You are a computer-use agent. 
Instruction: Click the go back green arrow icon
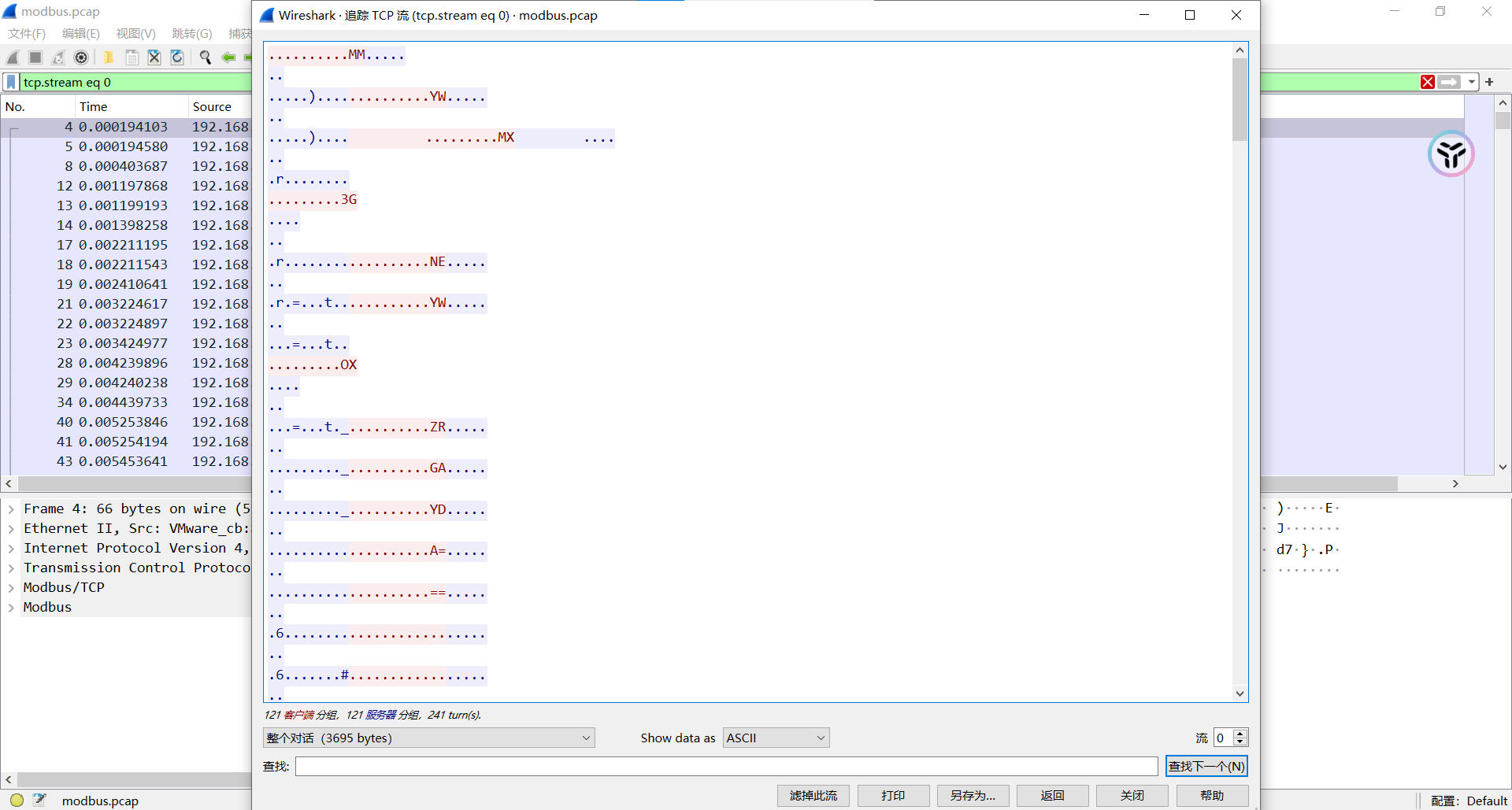228,57
